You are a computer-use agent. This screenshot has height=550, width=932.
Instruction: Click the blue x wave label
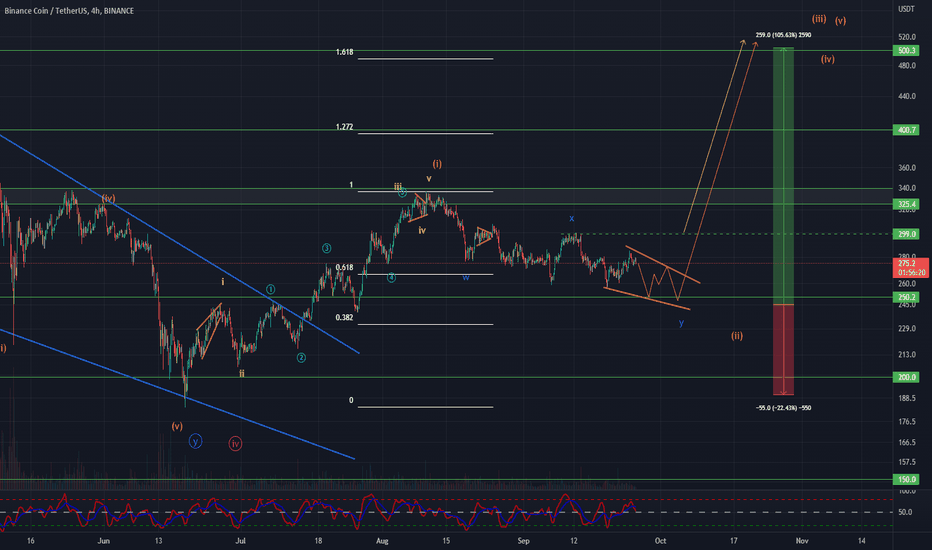[x=572, y=219]
